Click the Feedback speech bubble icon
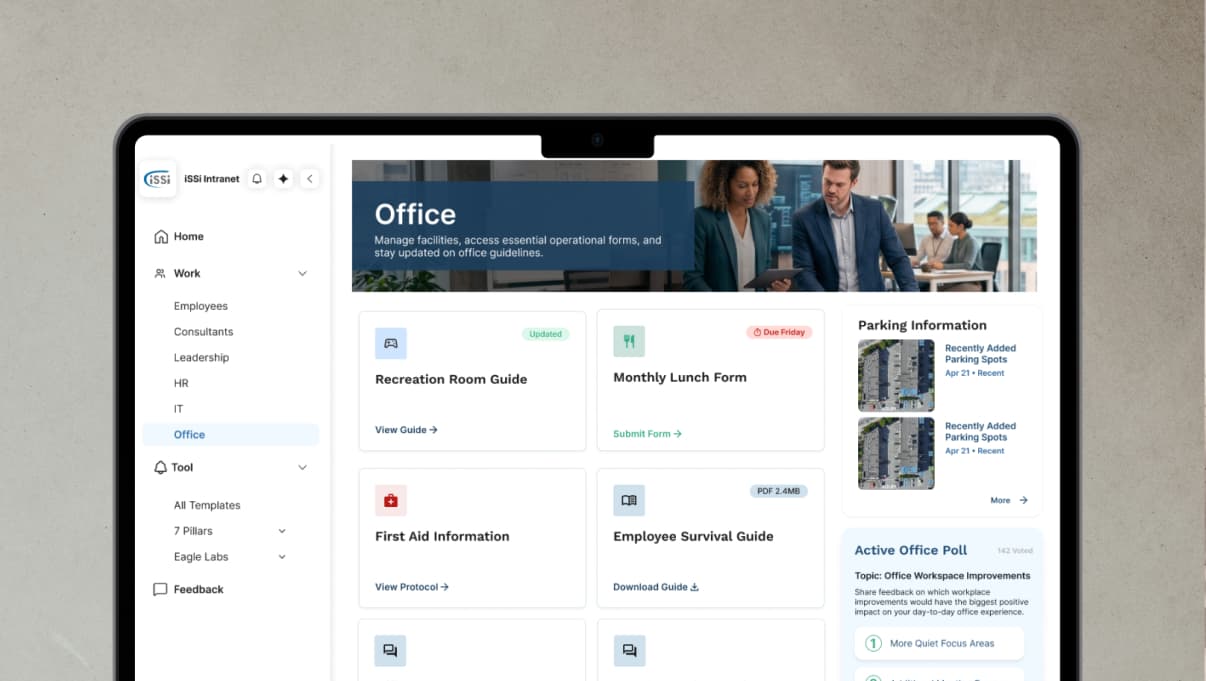Image resolution: width=1206 pixels, height=681 pixels. point(160,590)
